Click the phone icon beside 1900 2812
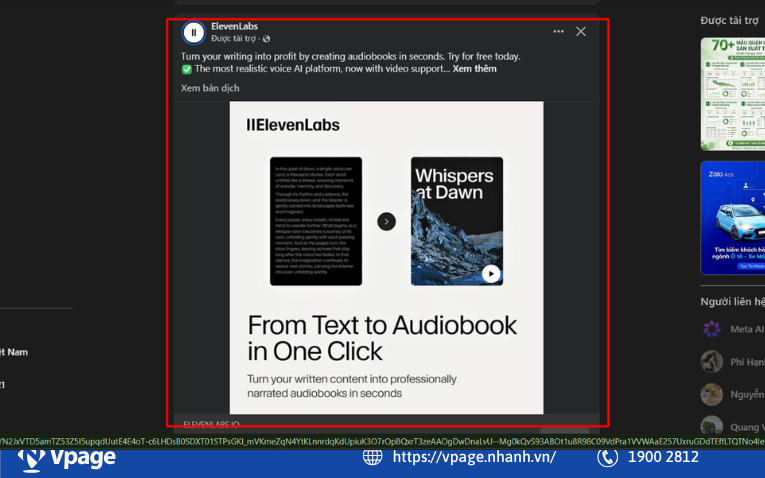This screenshot has height=478, width=765. 607,457
